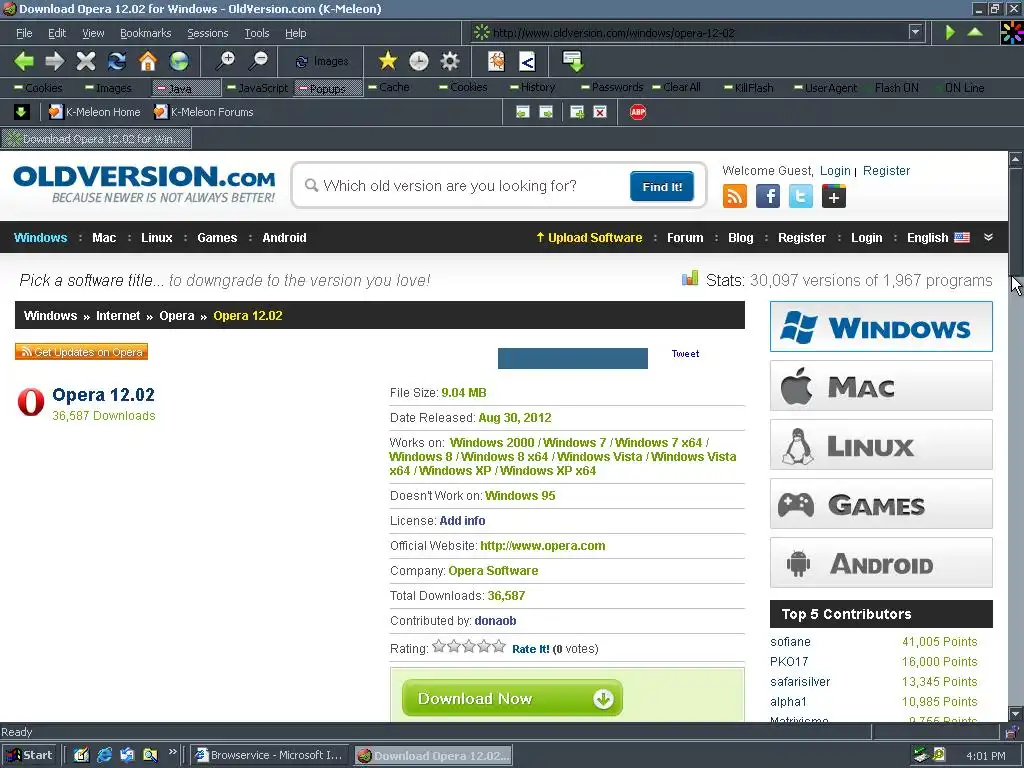Screen dimensions: 1024x768
Task: Switch to Browservice Microsoft taskbar window
Action: pyautogui.click(x=270, y=755)
